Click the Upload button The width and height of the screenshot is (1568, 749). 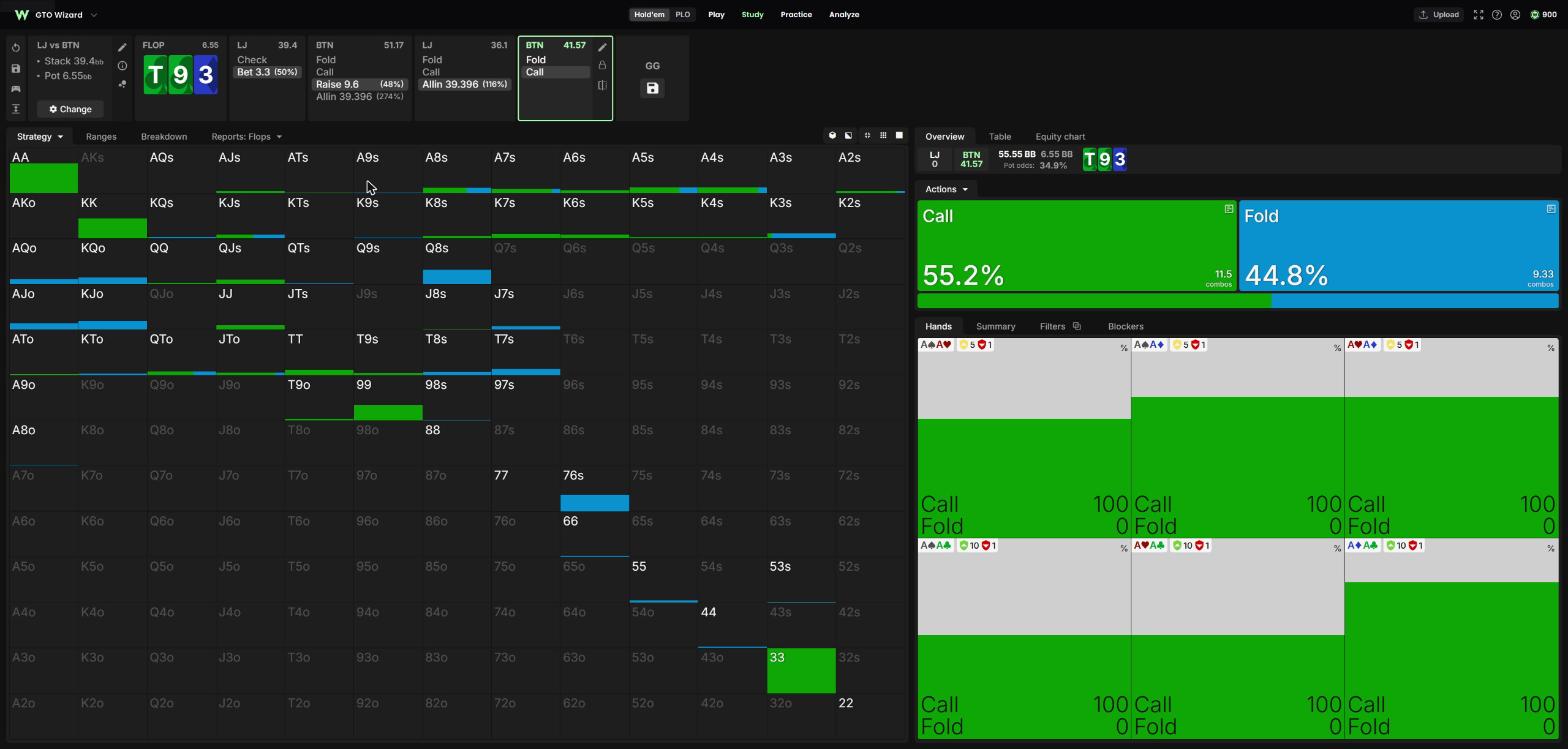tap(1438, 15)
